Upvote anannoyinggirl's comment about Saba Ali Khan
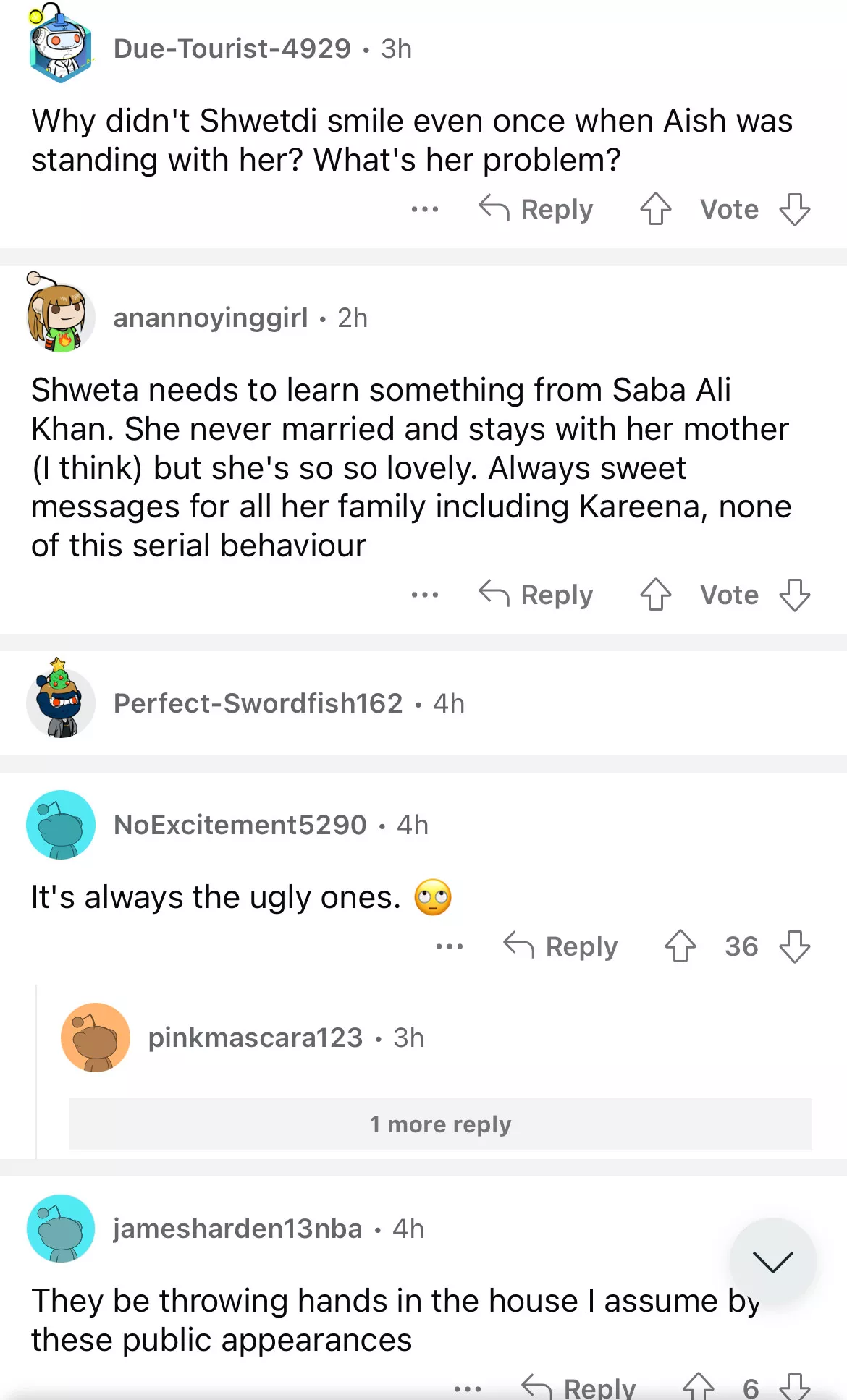 656,595
